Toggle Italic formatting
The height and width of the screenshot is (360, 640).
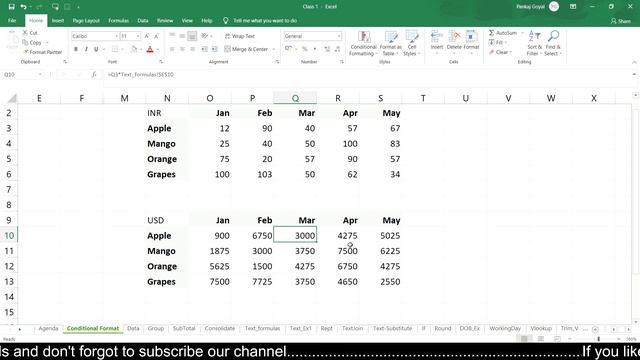(x=86, y=49)
